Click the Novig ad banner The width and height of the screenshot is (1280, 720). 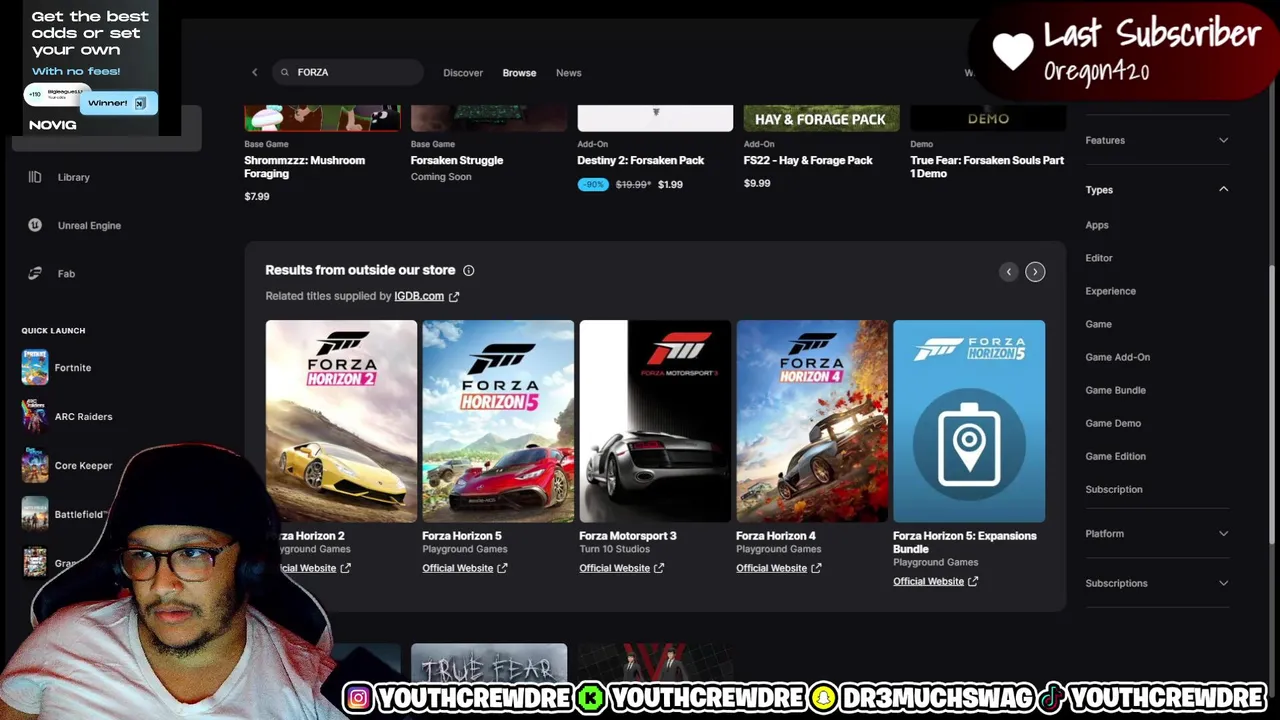[92, 68]
